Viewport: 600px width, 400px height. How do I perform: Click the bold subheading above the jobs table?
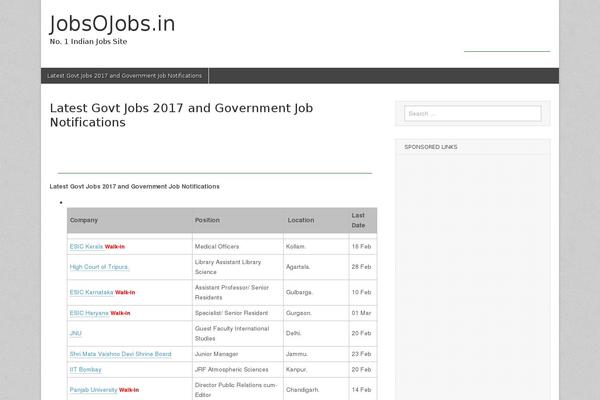click(x=134, y=186)
